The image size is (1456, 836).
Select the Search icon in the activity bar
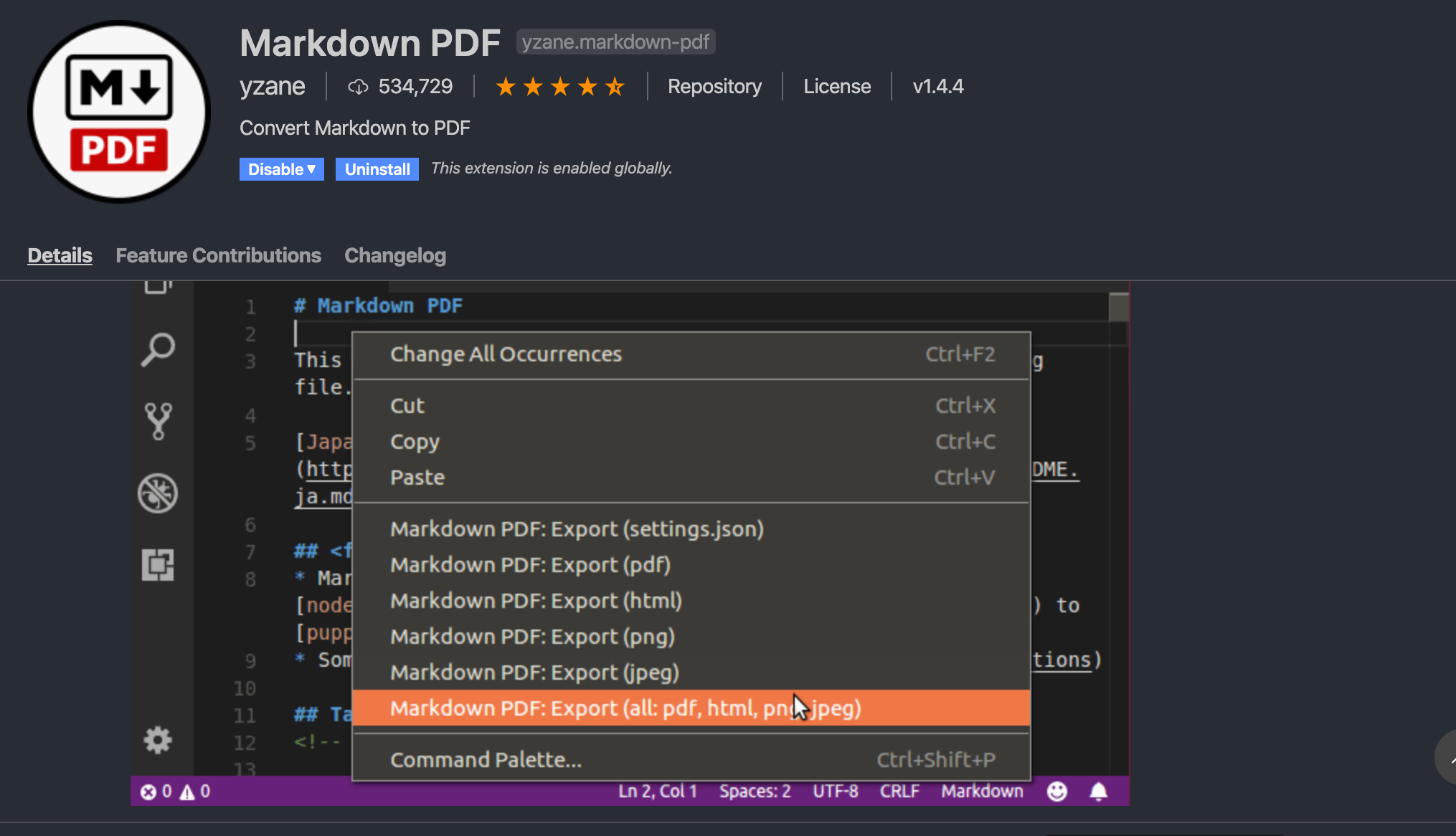click(x=158, y=349)
